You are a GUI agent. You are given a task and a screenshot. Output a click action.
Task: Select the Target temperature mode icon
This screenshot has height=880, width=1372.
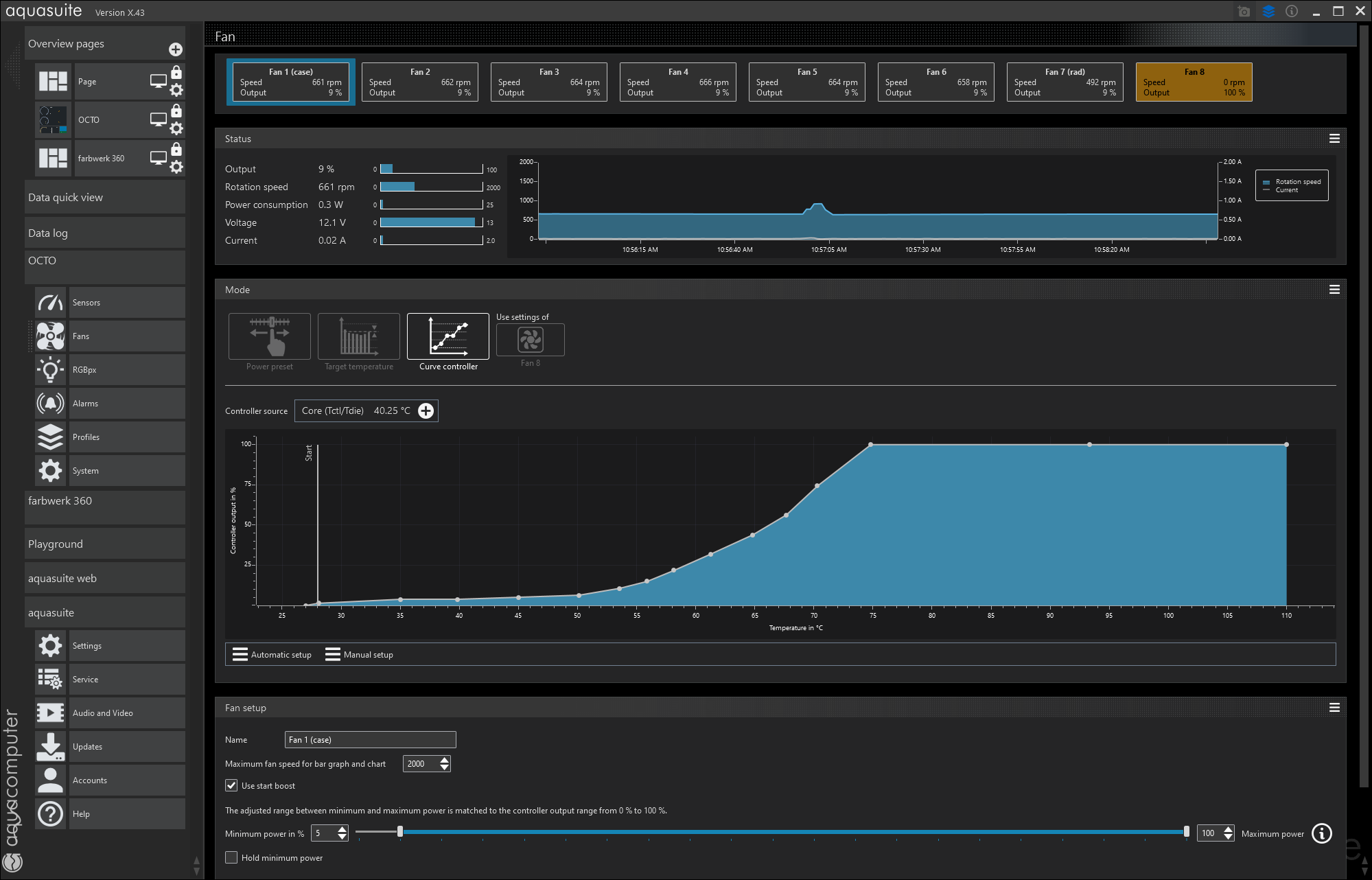click(x=359, y=336)
